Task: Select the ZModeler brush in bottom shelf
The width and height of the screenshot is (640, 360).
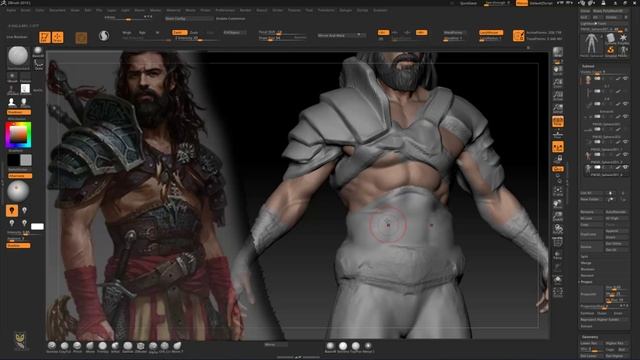Action: (140, 347)
